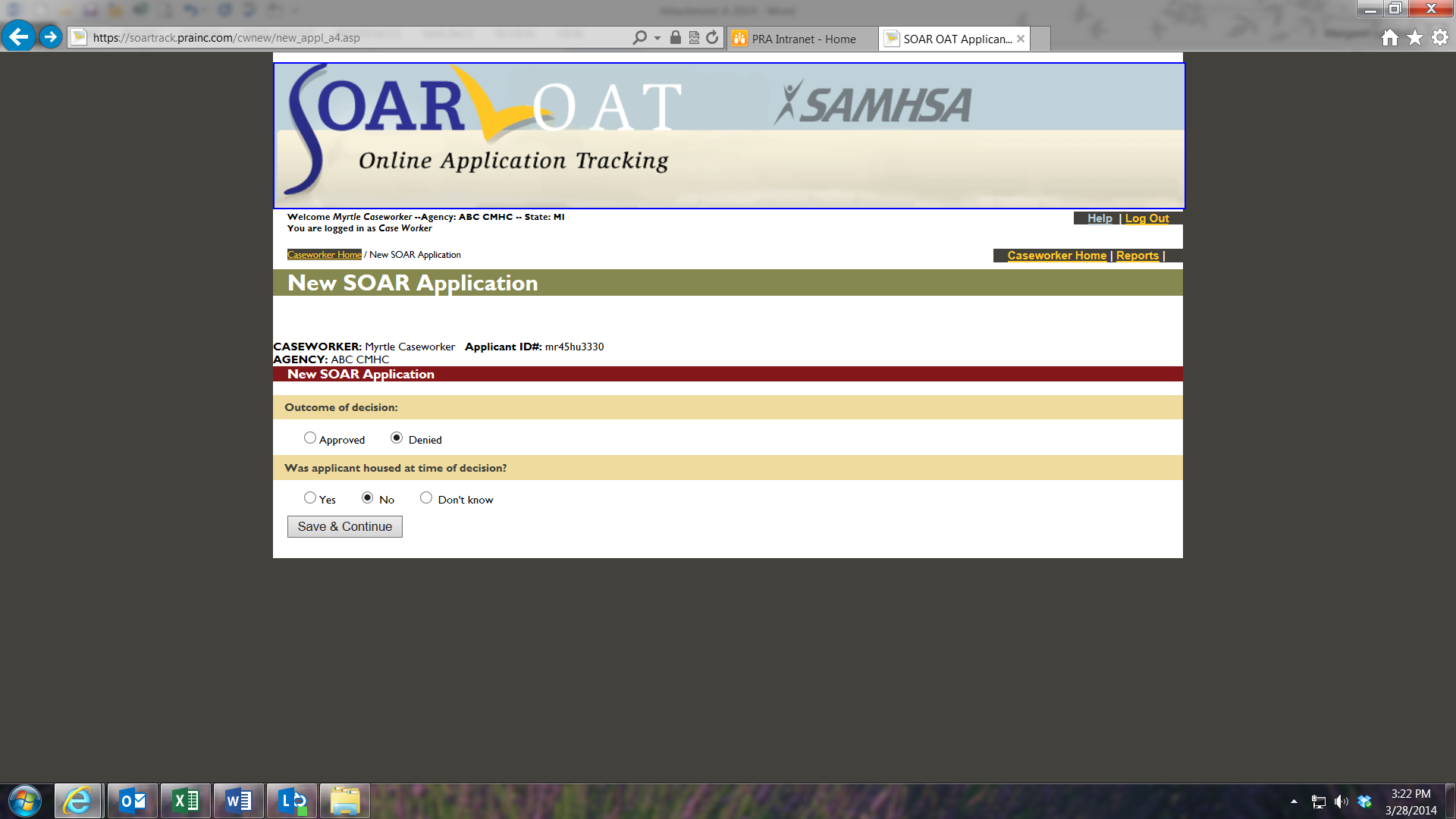This screenshot has height=819, width=1456.
Task: Click the Log Out link
Action: pos(1147,218)
